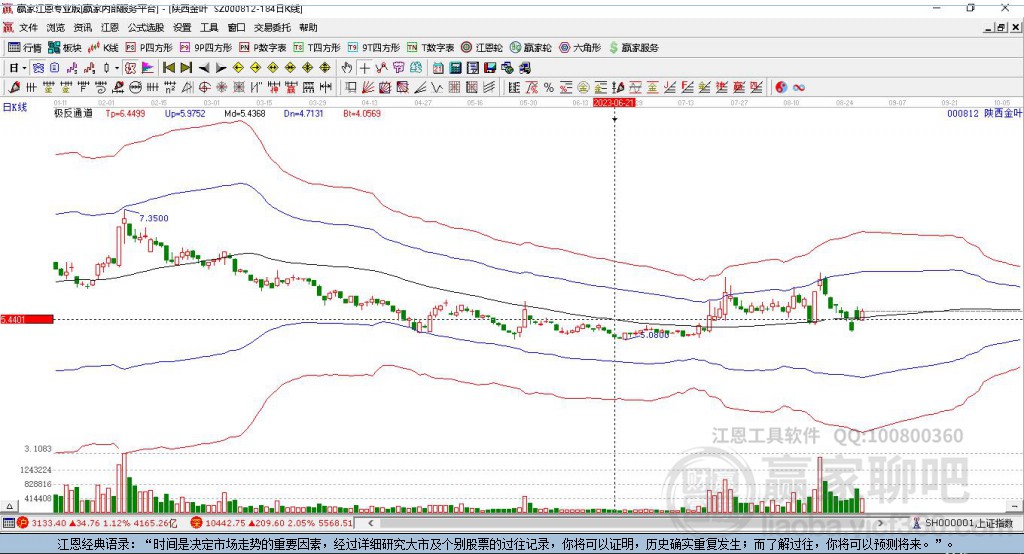
Task: Switch to the K线 view button
Action: [103, 48]
